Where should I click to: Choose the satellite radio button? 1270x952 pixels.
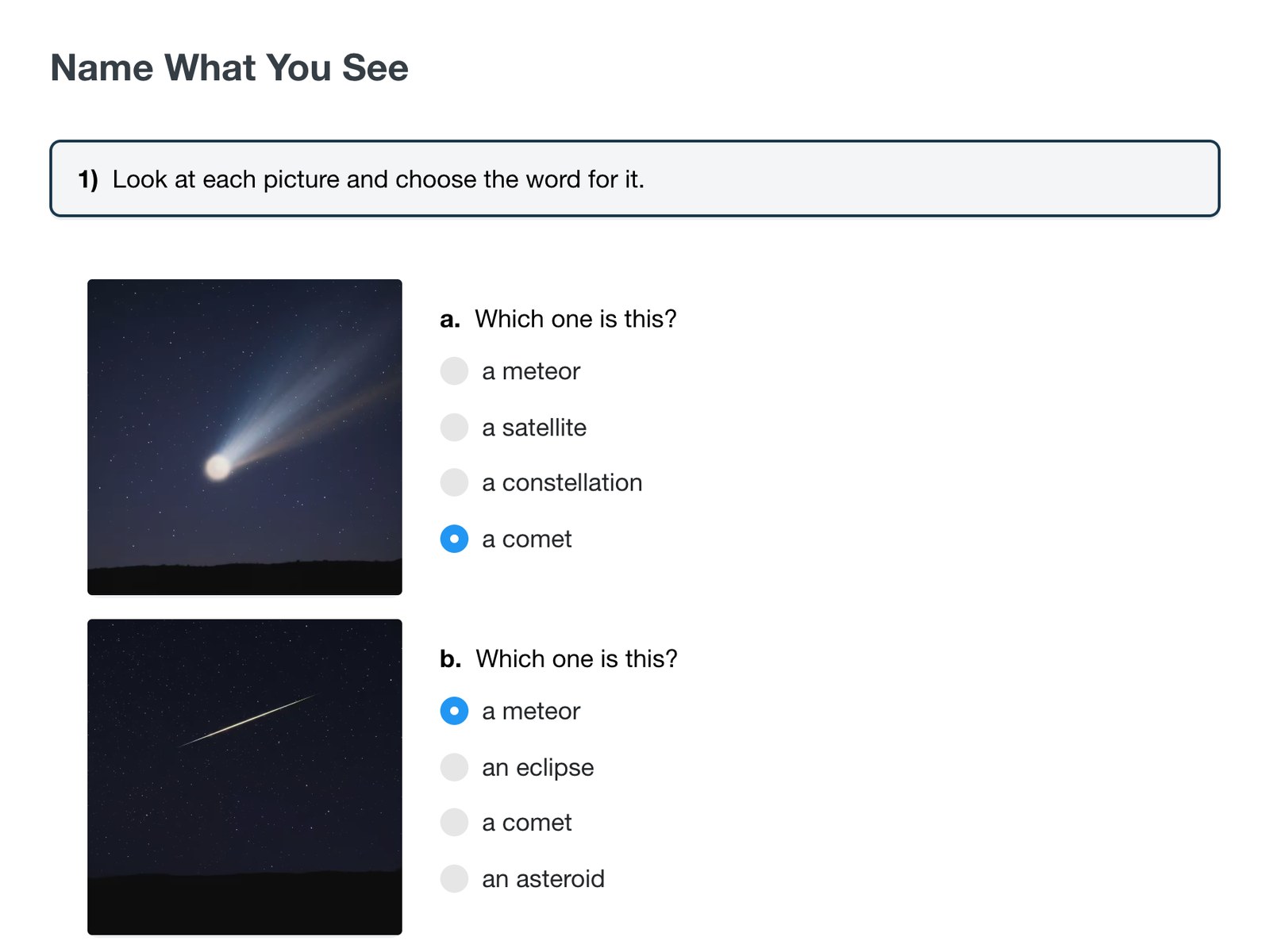click(454, 427)
